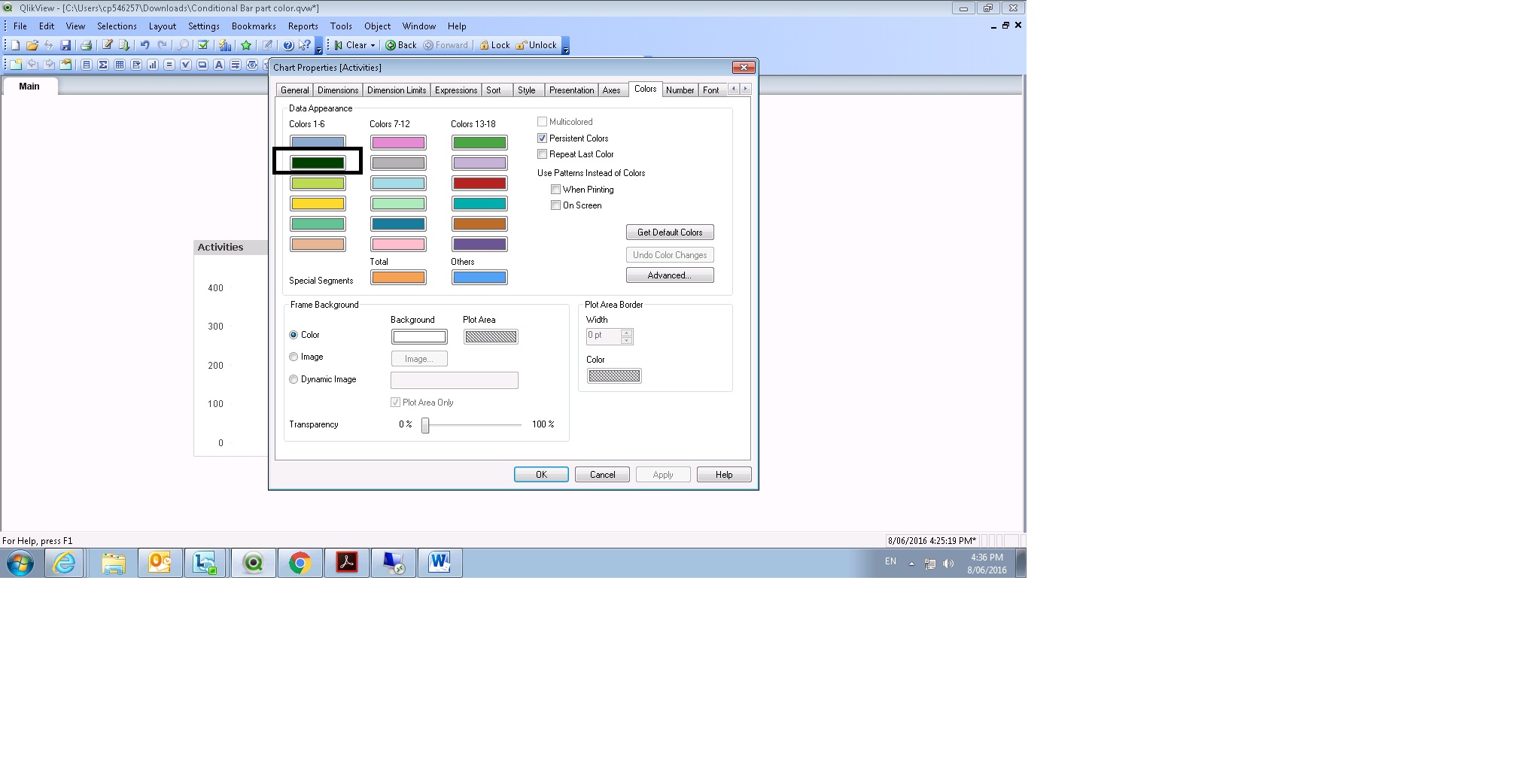The width and height of the screenshot is (1533, 784).
Task: Create a Table Box object
Action: click(120, 65)
